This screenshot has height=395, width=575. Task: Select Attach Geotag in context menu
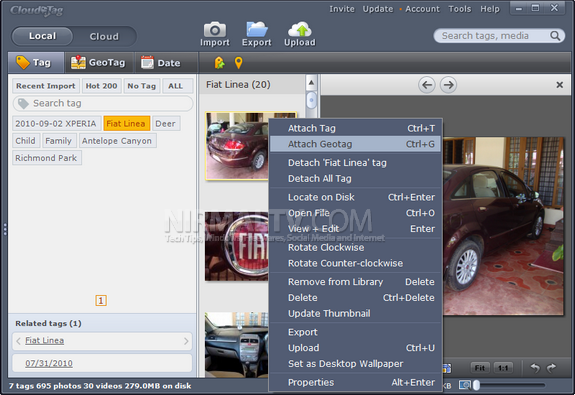point(355,144)
